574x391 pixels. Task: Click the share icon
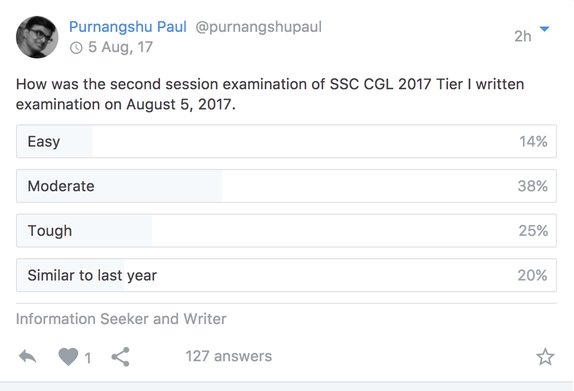pos(120,357)
